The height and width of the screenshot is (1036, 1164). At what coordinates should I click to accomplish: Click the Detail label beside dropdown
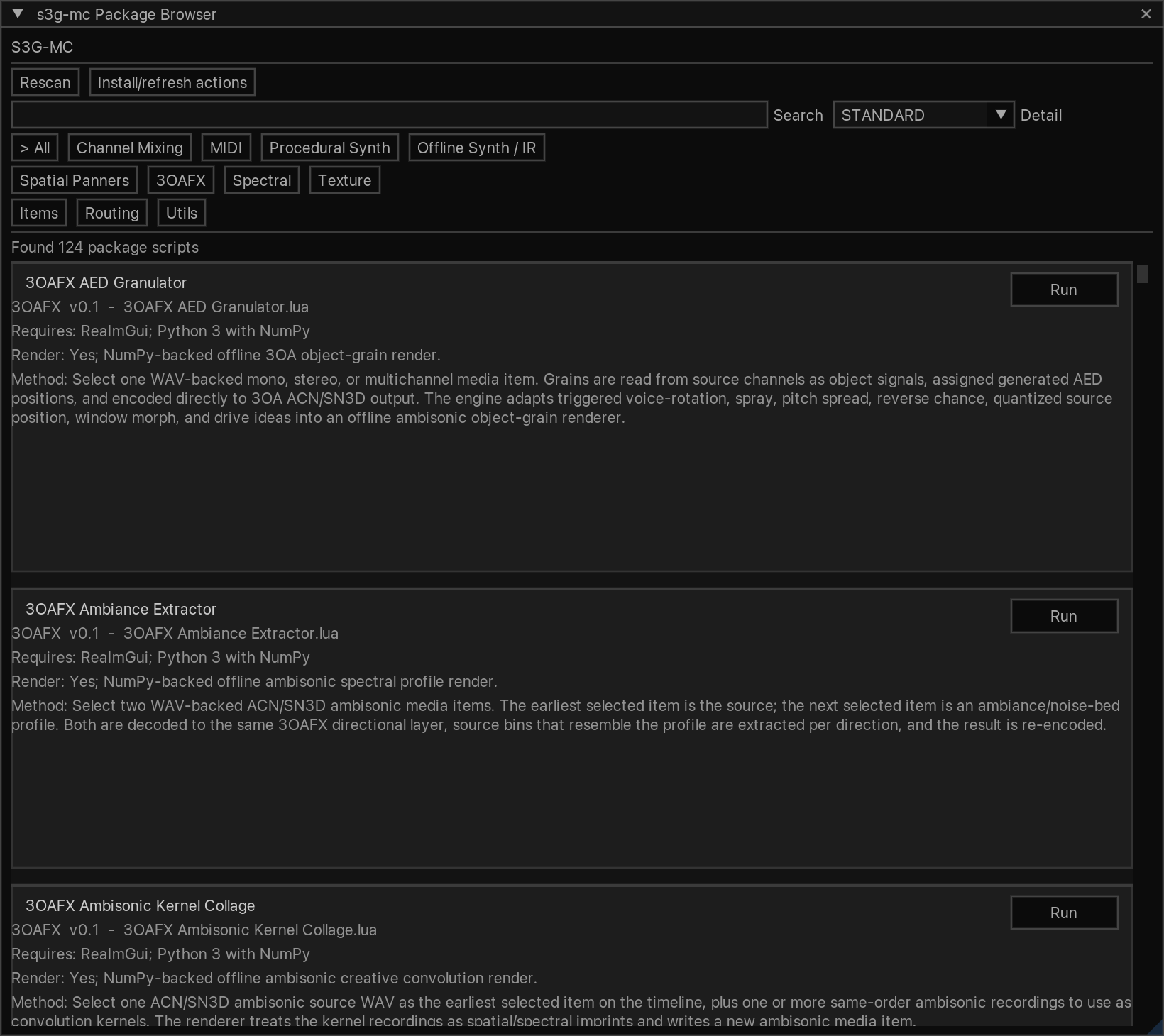pyautogui.click(x=1041, y=115)
